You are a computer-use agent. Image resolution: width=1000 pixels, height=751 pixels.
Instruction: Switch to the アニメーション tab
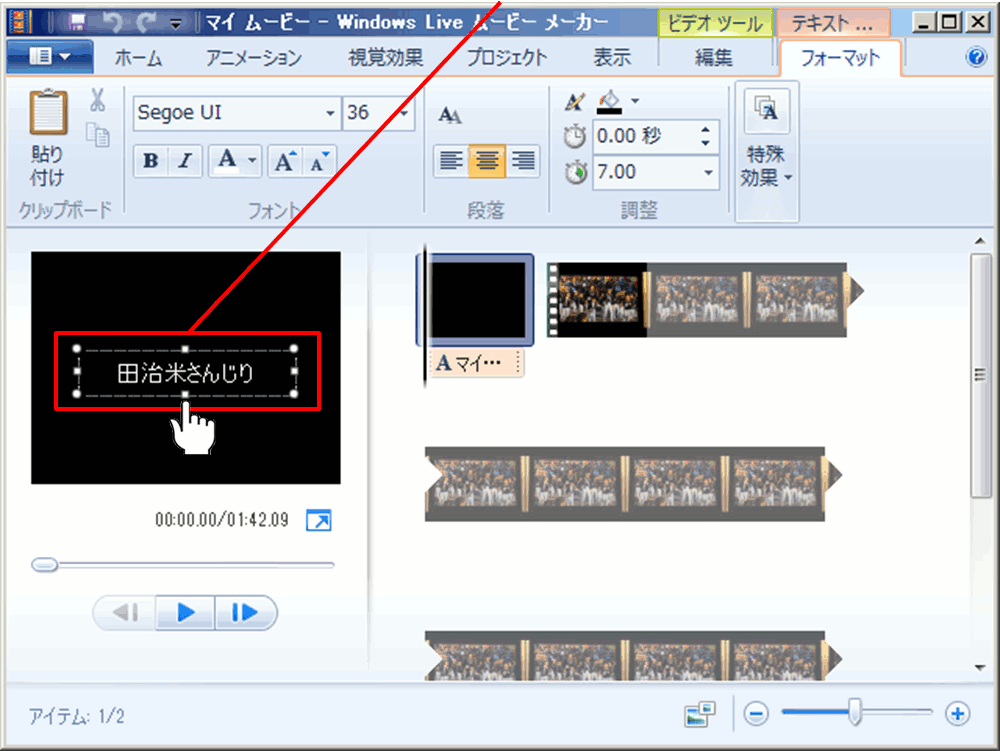(x=253, y=58)
